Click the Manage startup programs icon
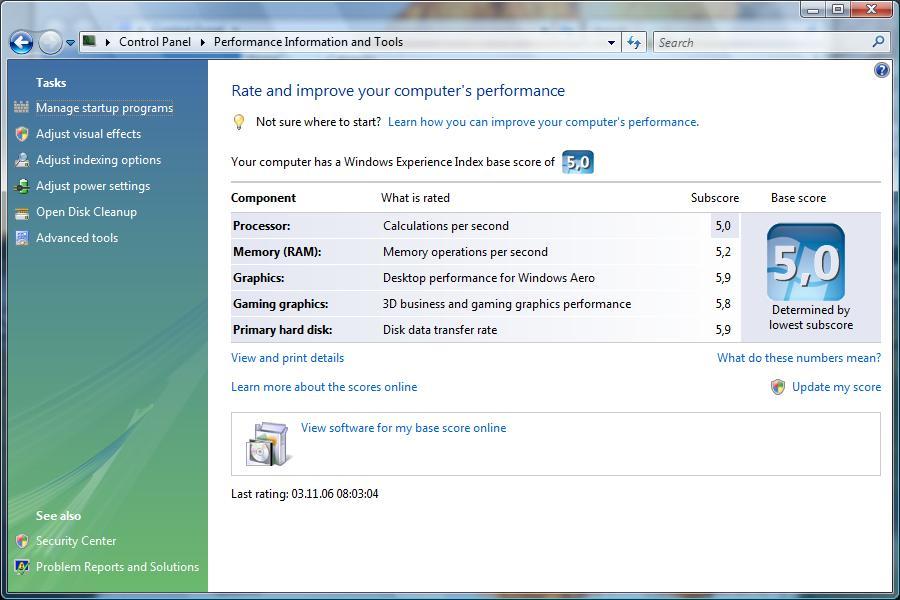The width and height of the screenshot is (900, 600). coord(21,107)
